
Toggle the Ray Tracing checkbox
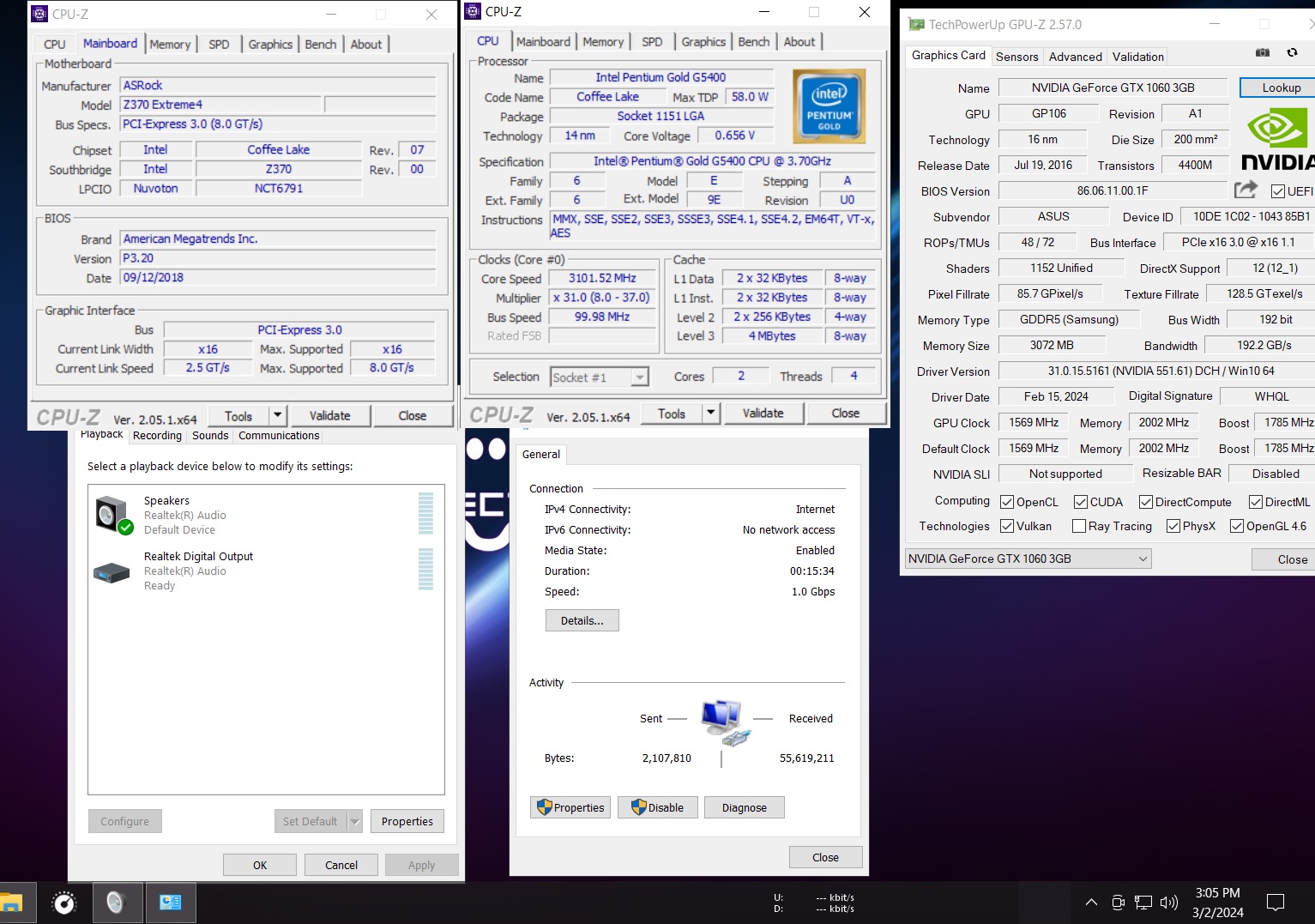[1079, 526]
